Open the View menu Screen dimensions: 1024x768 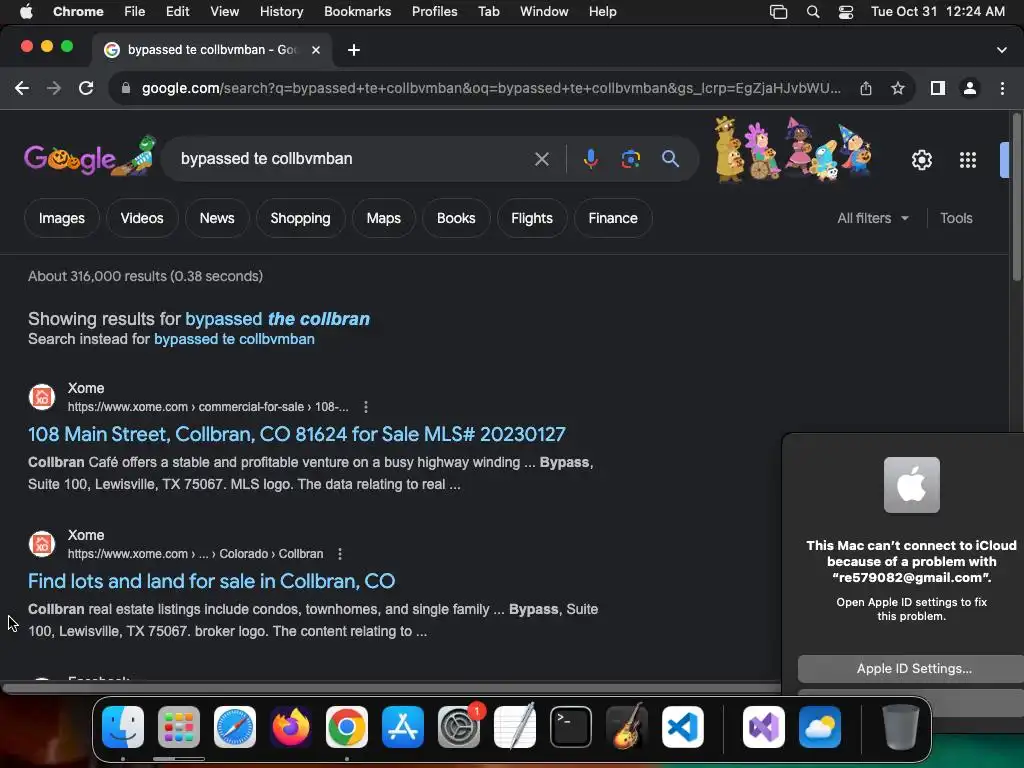(225, 12)
